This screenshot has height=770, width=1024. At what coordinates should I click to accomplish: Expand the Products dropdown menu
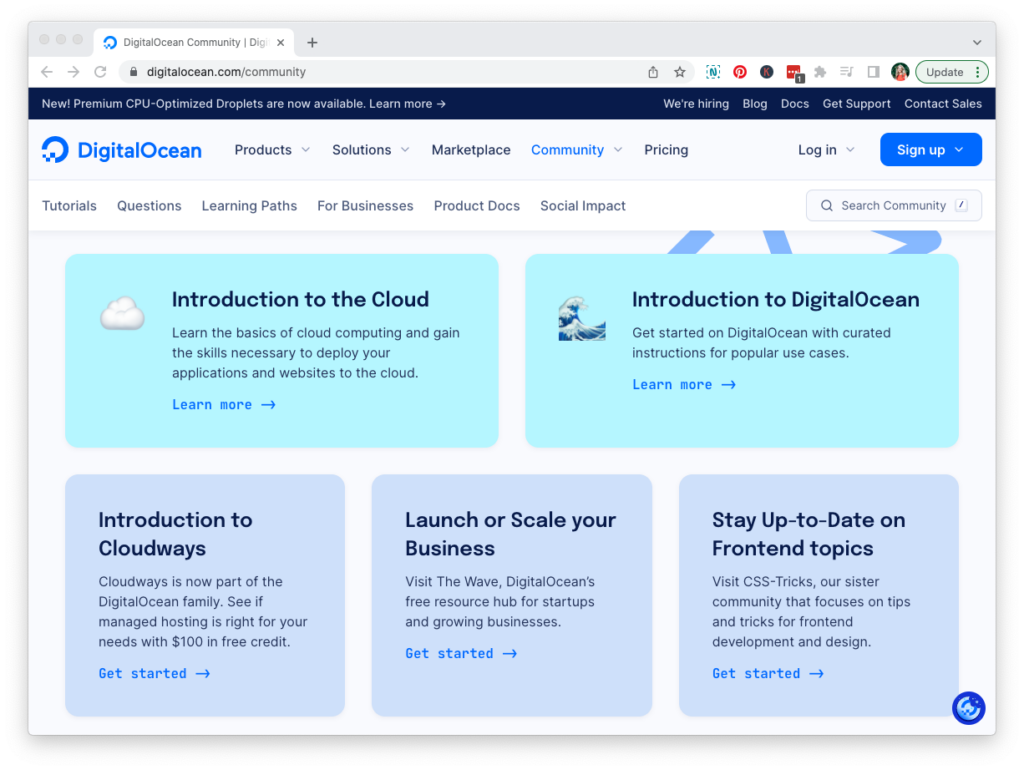click(271, 149)
